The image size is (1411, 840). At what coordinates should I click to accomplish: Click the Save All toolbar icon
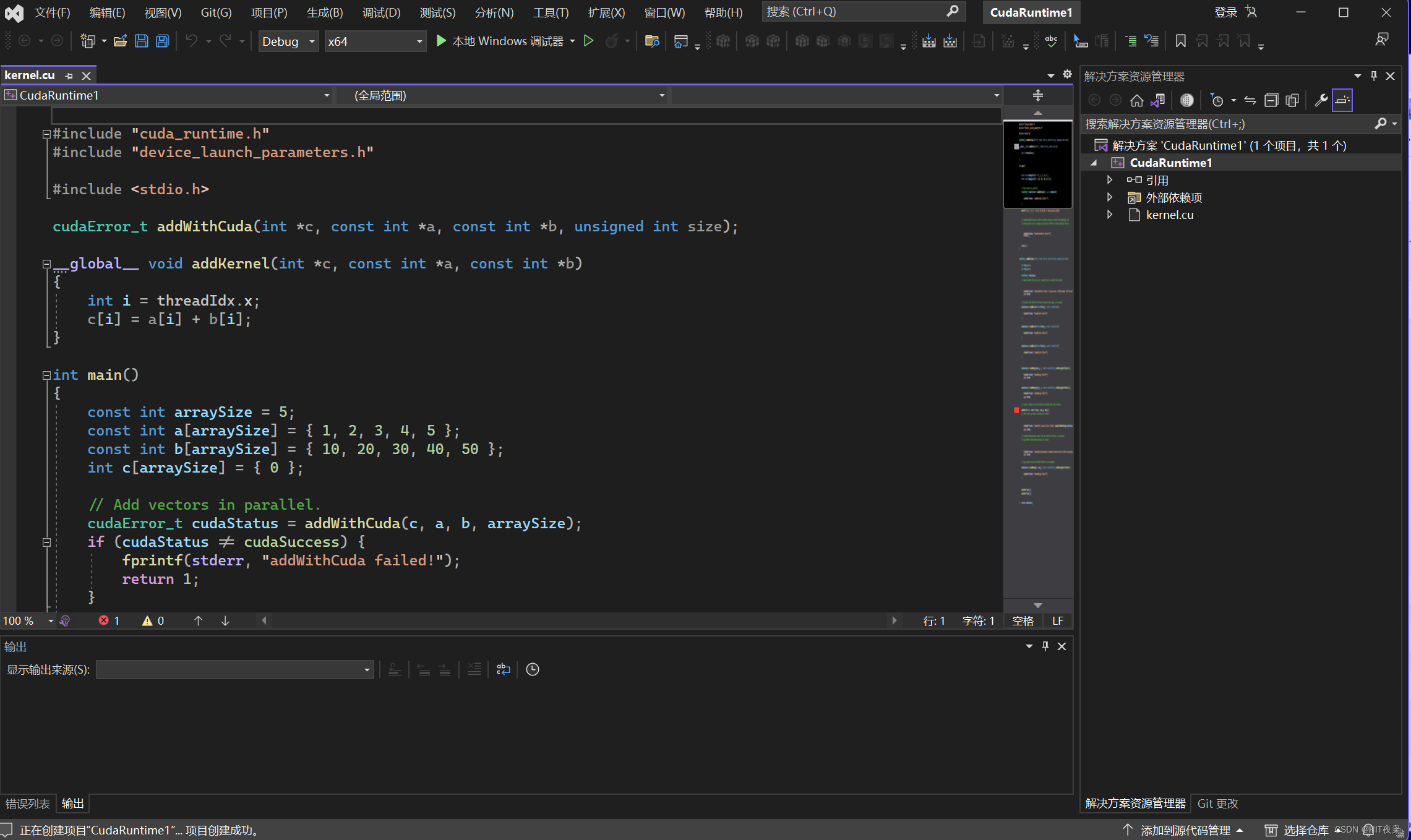162,41
